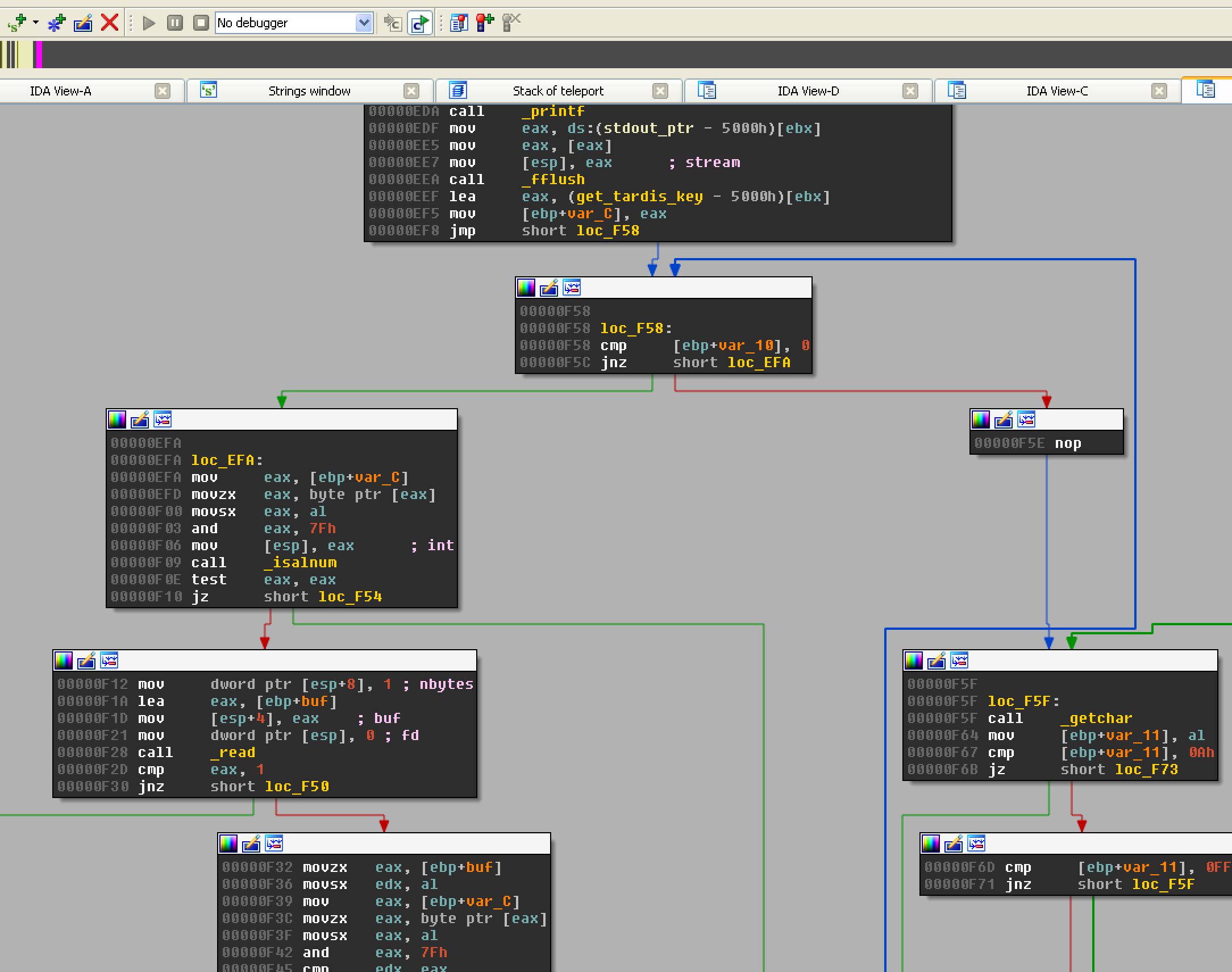The width and height of the screenshot is (1232, 972).
Task: Click the terminate process stop button
Action: (x=200, y=23)
